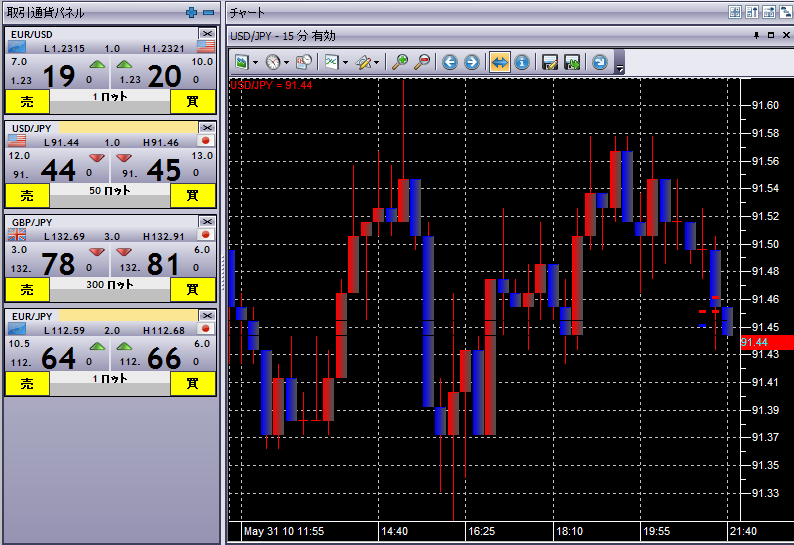
Task: Add a currency panel with plus icon
Action: (192, 13)
